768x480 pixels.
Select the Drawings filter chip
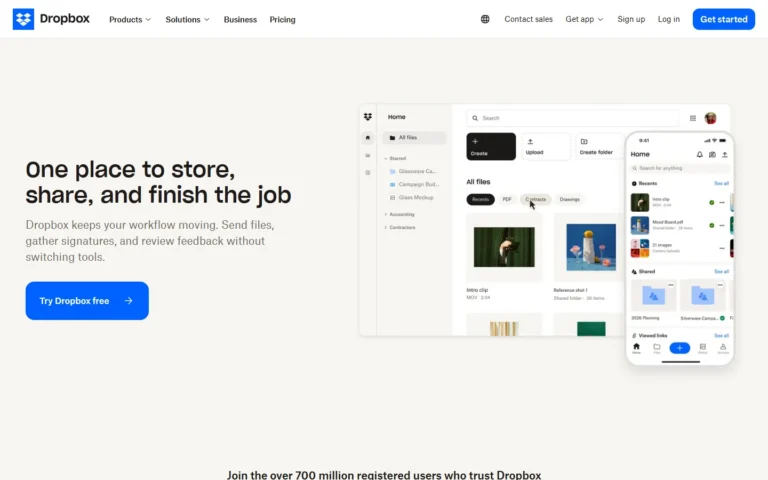coord(570,199)
